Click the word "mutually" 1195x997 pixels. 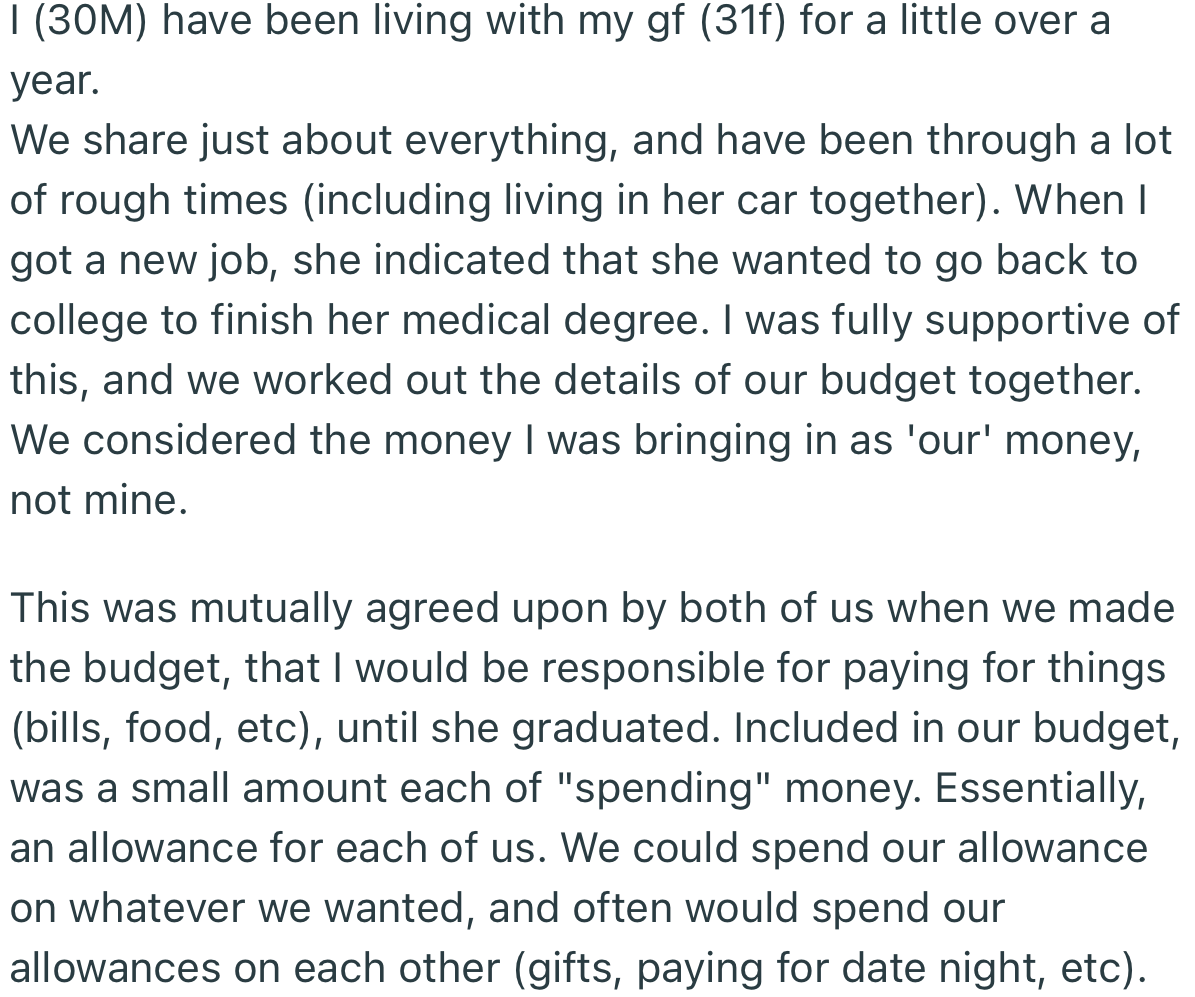tap(270, 608)
